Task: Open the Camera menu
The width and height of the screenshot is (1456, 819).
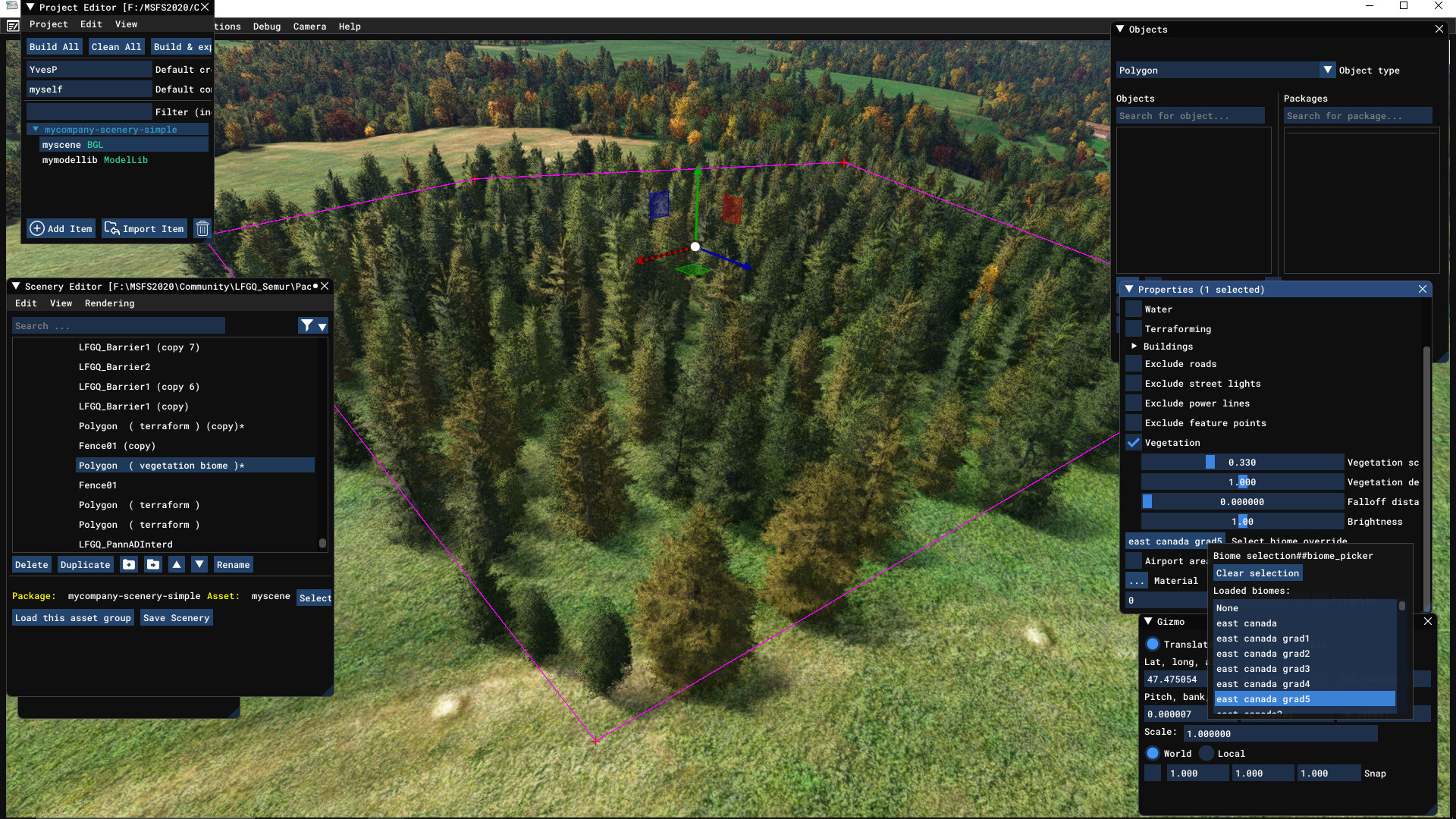Action: (x=309, y=27)
